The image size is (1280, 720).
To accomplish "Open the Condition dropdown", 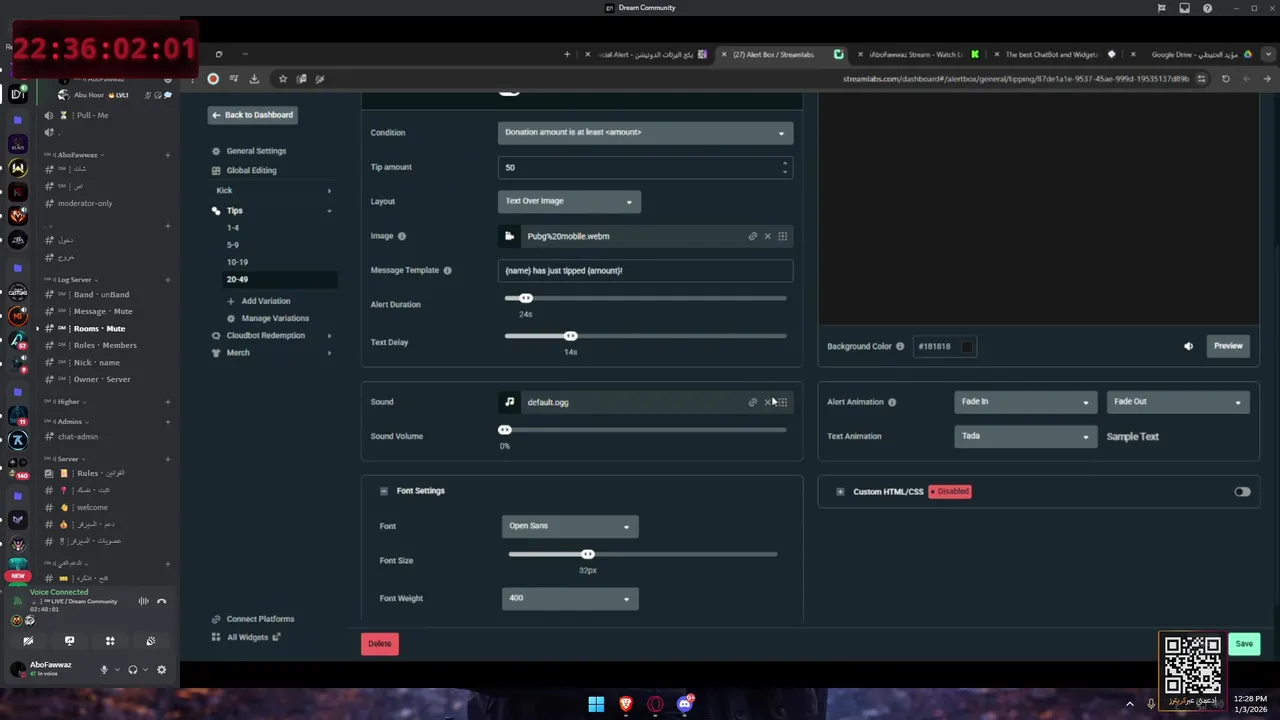I will pos(645,132).
